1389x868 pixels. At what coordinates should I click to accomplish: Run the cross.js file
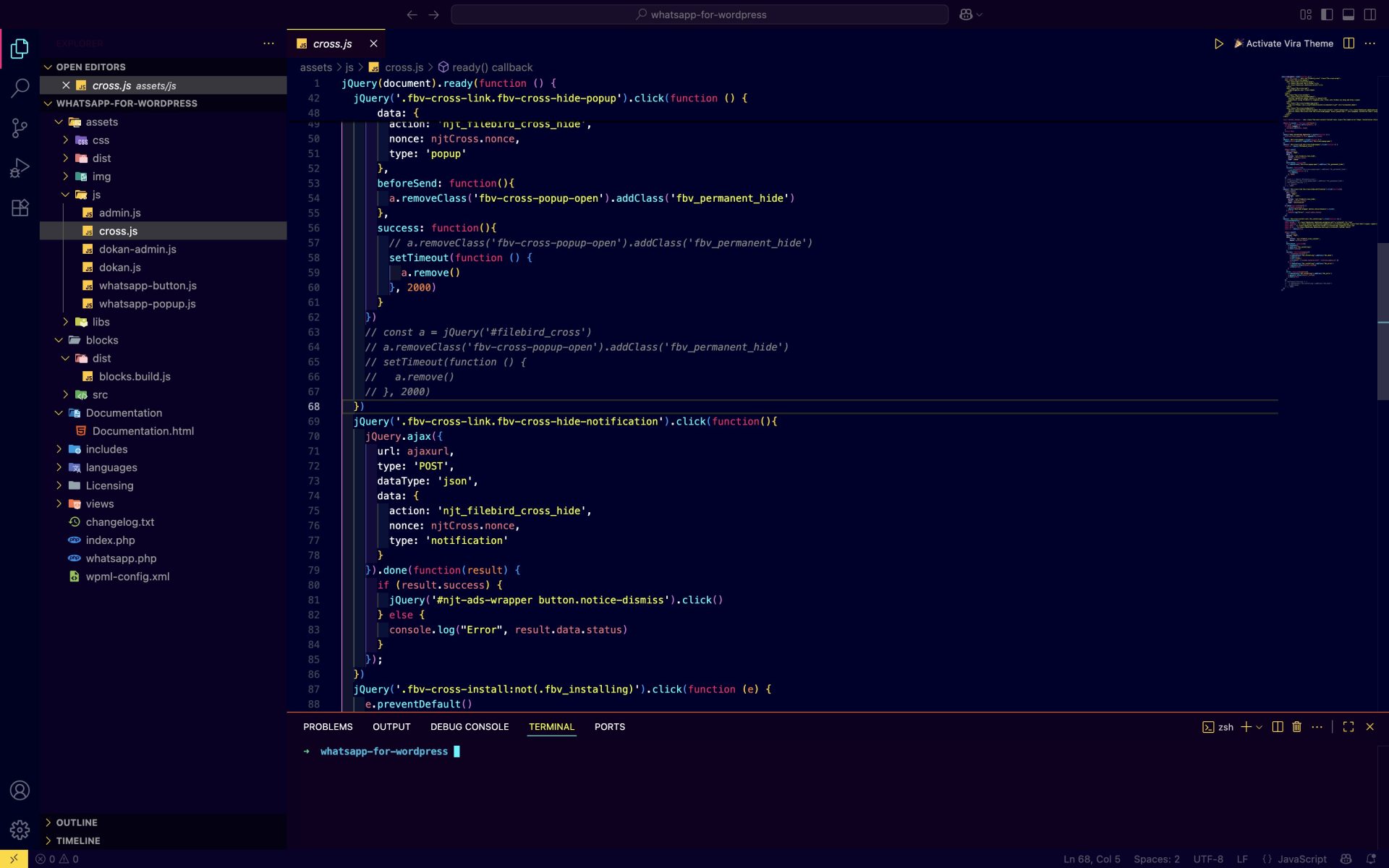1218,43
